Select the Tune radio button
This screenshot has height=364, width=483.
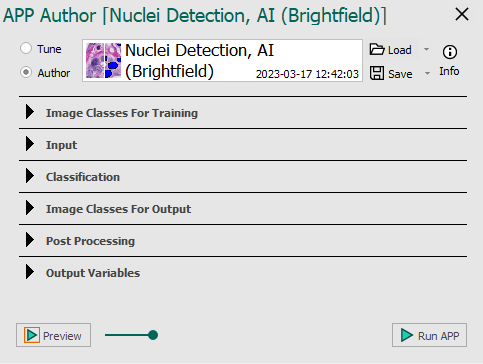pyautogui.click(x=26, y=48)
